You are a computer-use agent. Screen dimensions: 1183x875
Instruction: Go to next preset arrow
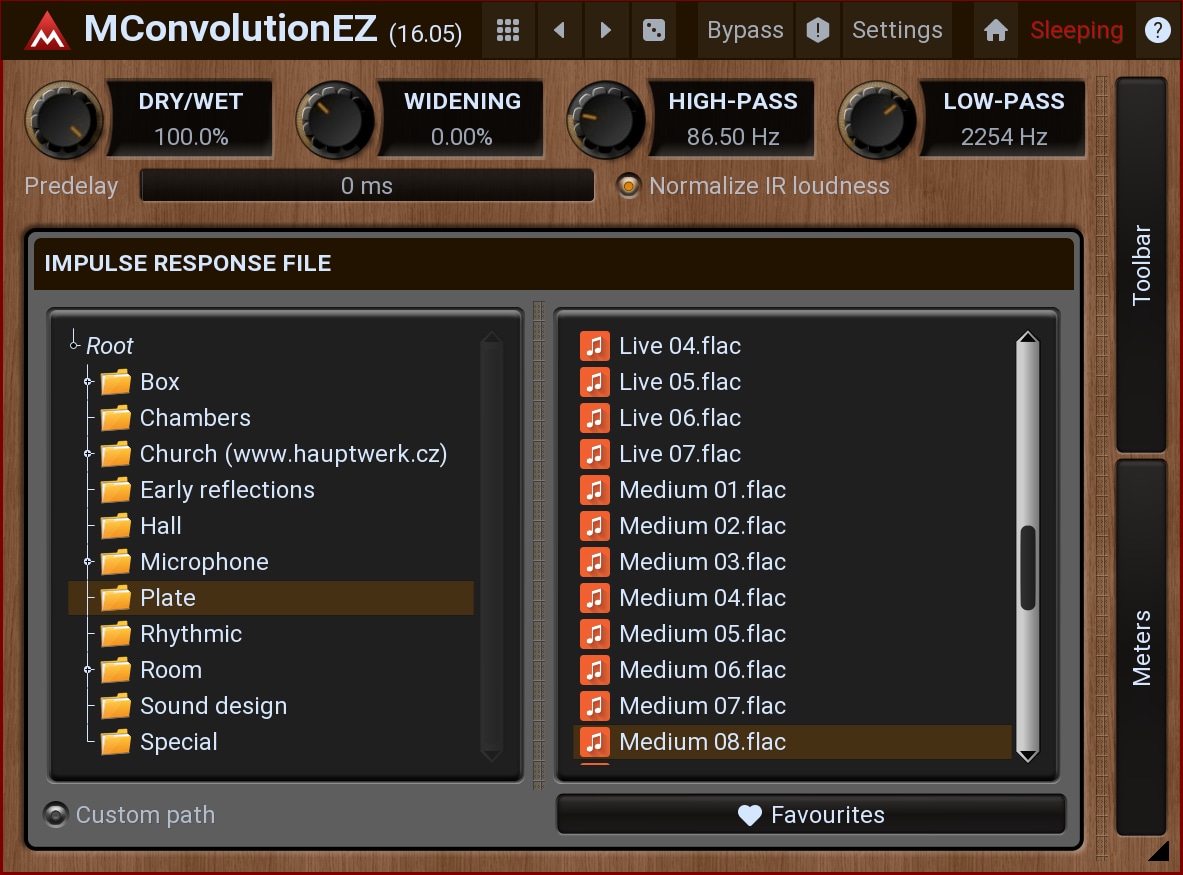[x=605, y=30]
